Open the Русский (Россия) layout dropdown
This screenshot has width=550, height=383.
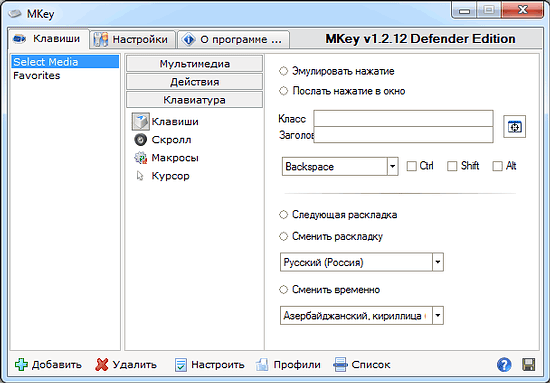tap(437, 262)
